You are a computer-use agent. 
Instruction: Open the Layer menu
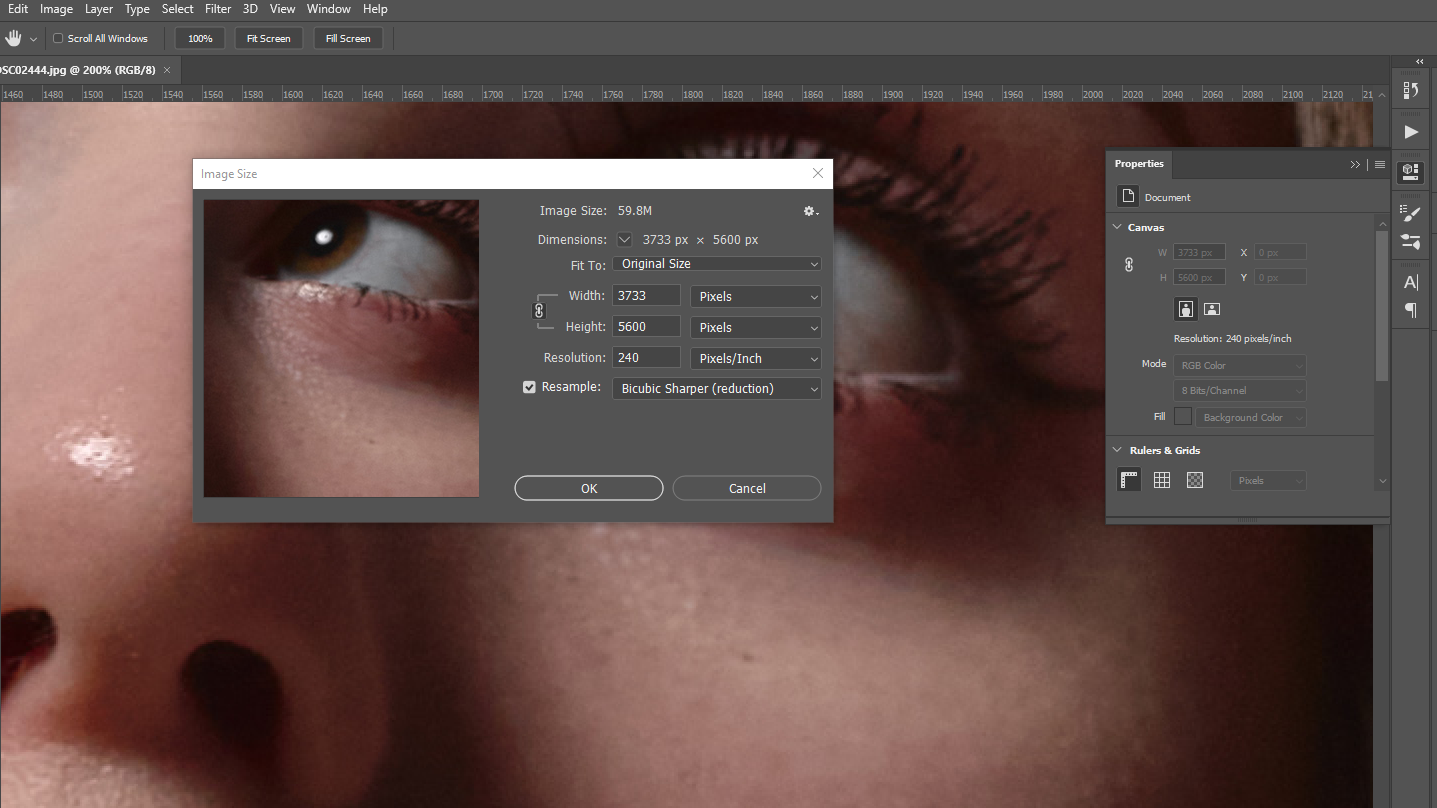pyautogui.click(x=99, y=9)
